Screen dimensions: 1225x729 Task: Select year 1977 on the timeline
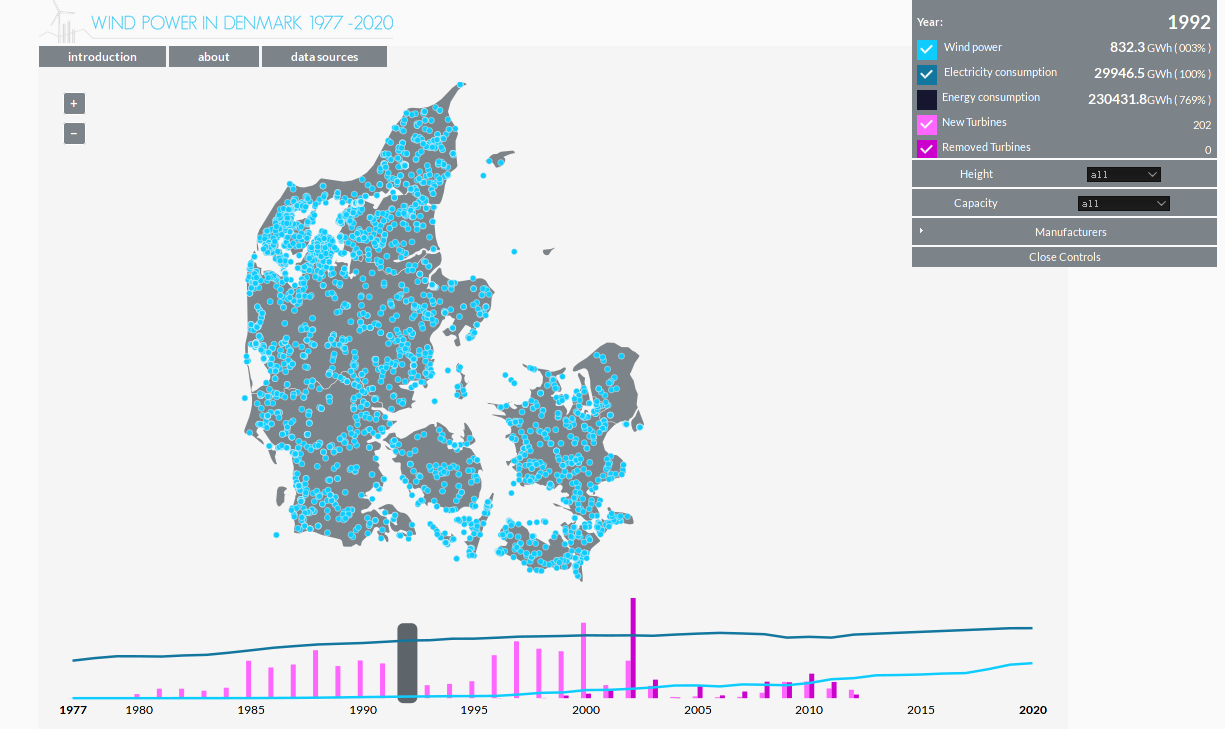pos(72,710)
